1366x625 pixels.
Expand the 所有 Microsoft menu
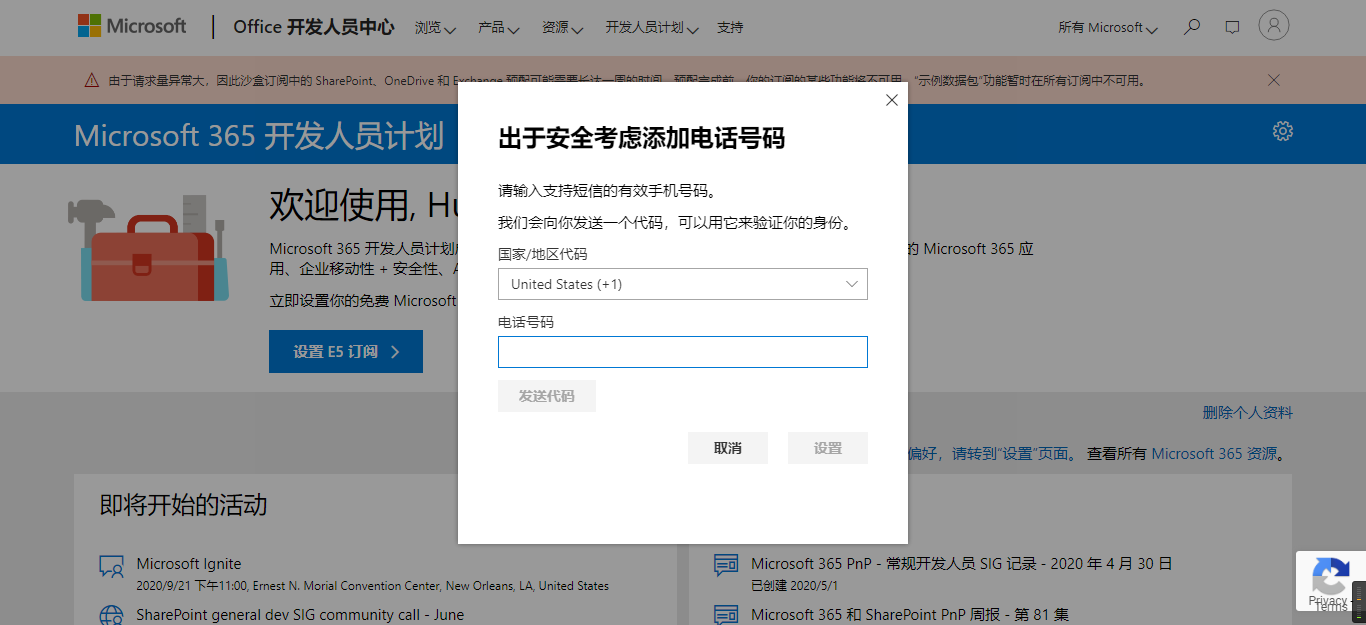1108,28
